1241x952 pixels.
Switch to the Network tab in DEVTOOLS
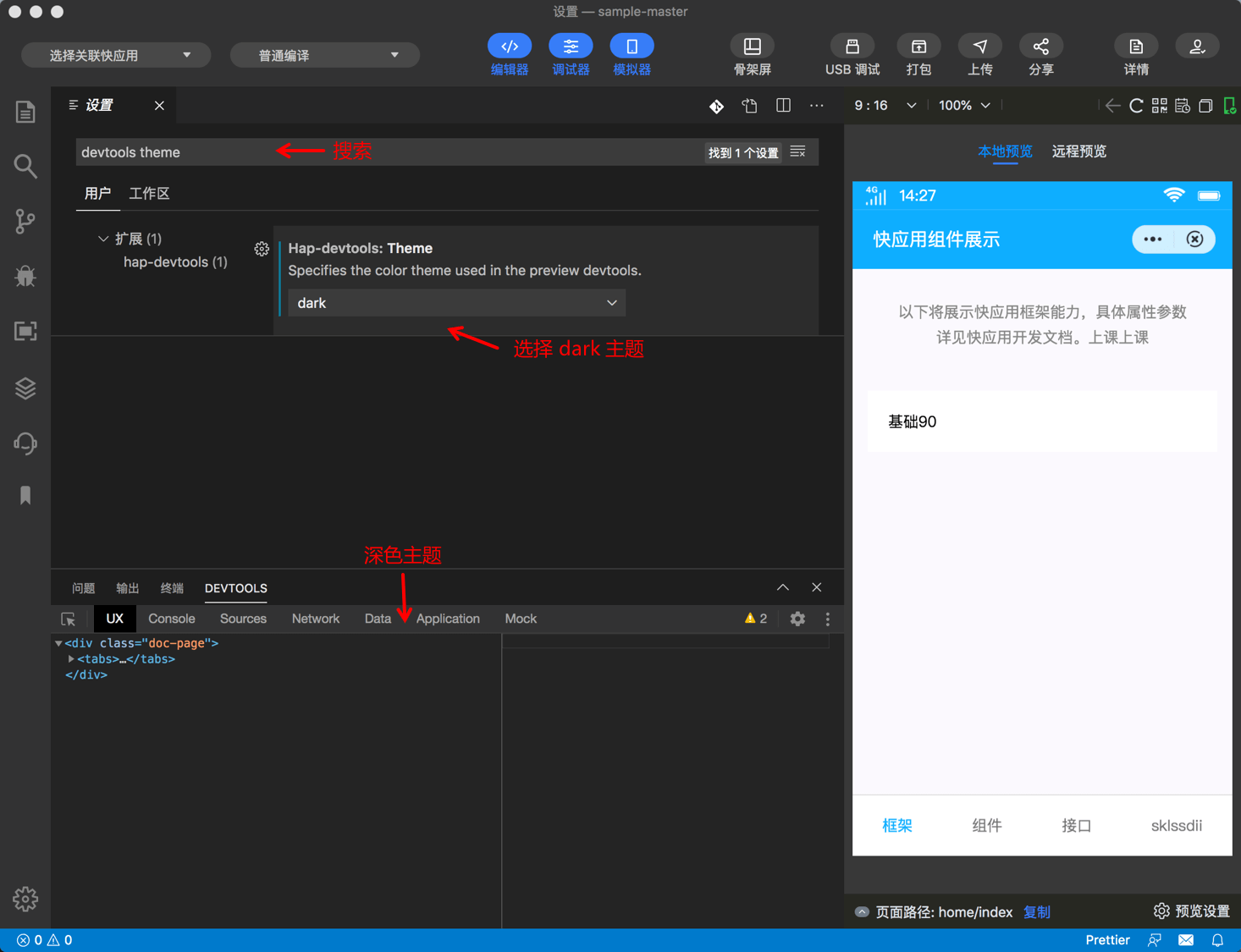click(x=315, y=619)
